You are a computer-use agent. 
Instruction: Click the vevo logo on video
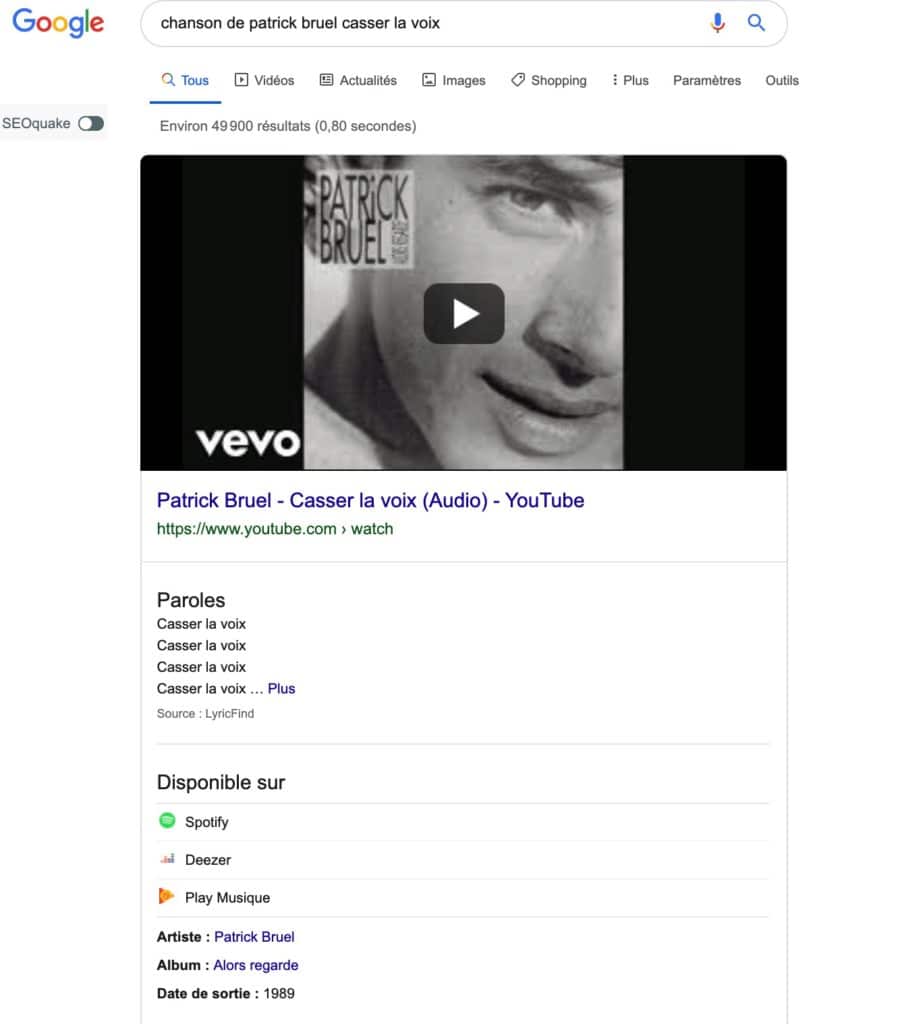coord(247,442)
